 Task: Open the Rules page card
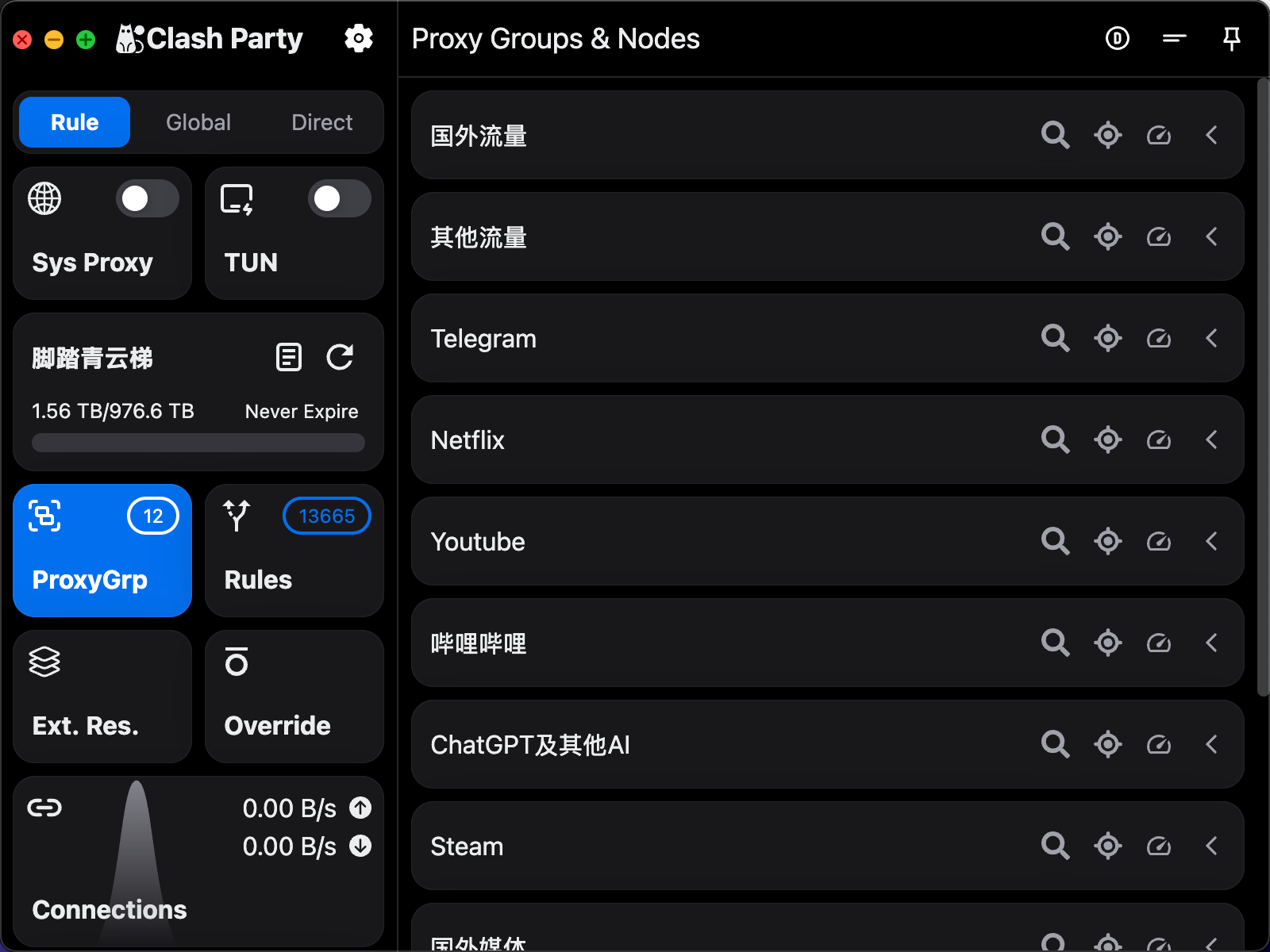click(294, 551)
